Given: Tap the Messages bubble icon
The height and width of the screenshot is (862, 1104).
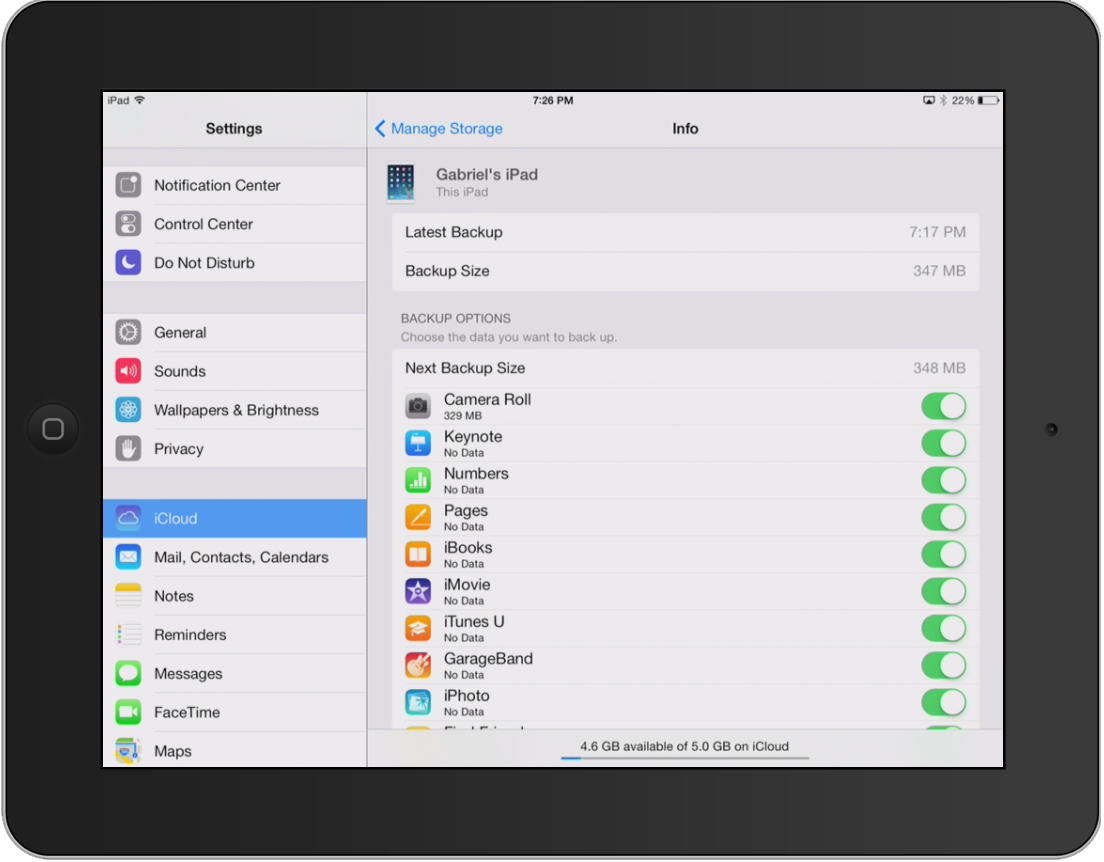Looking at the screenshot, I should tap(128, 673).
